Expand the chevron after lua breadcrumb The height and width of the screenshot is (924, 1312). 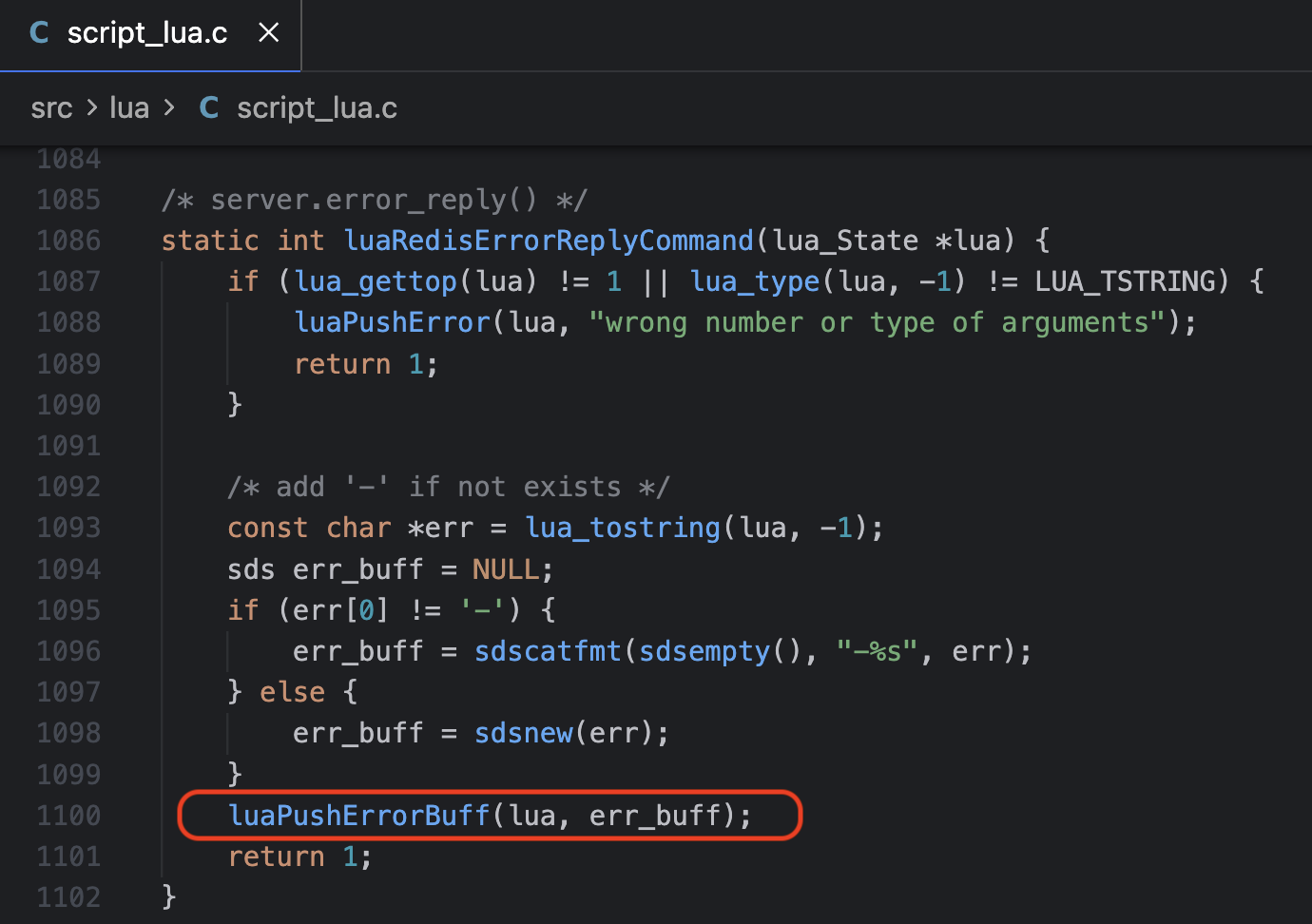click(x=168, y=107)
